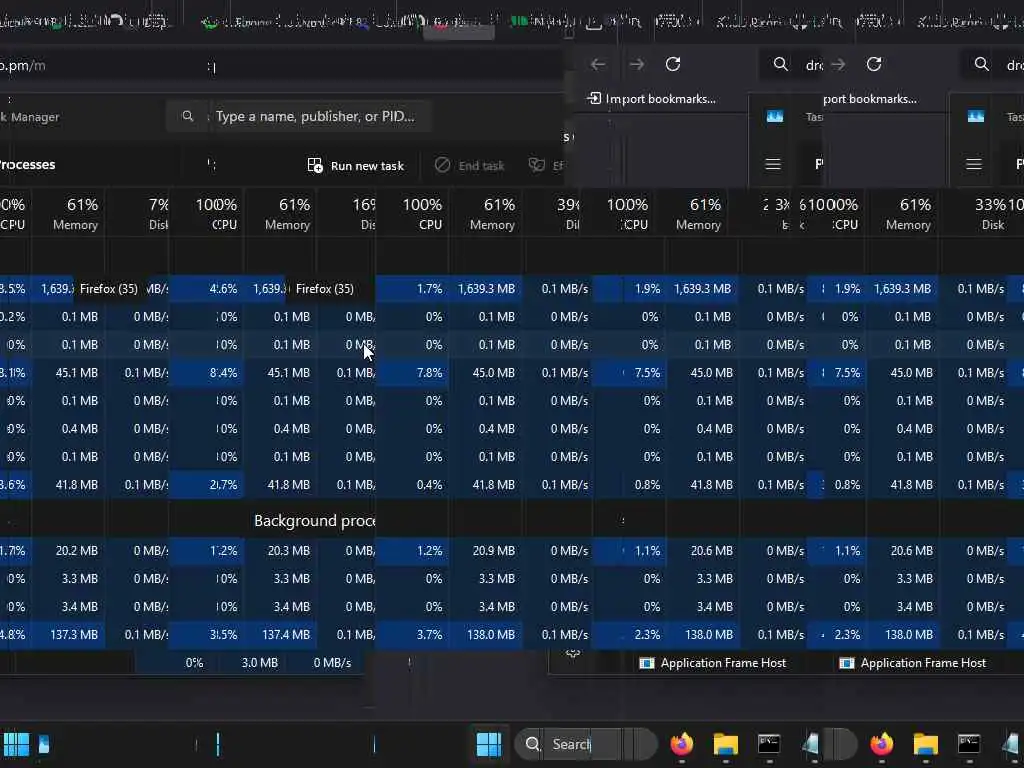Go back with the browser's back arrow
1024x768 pixels.
coord(598,64)
